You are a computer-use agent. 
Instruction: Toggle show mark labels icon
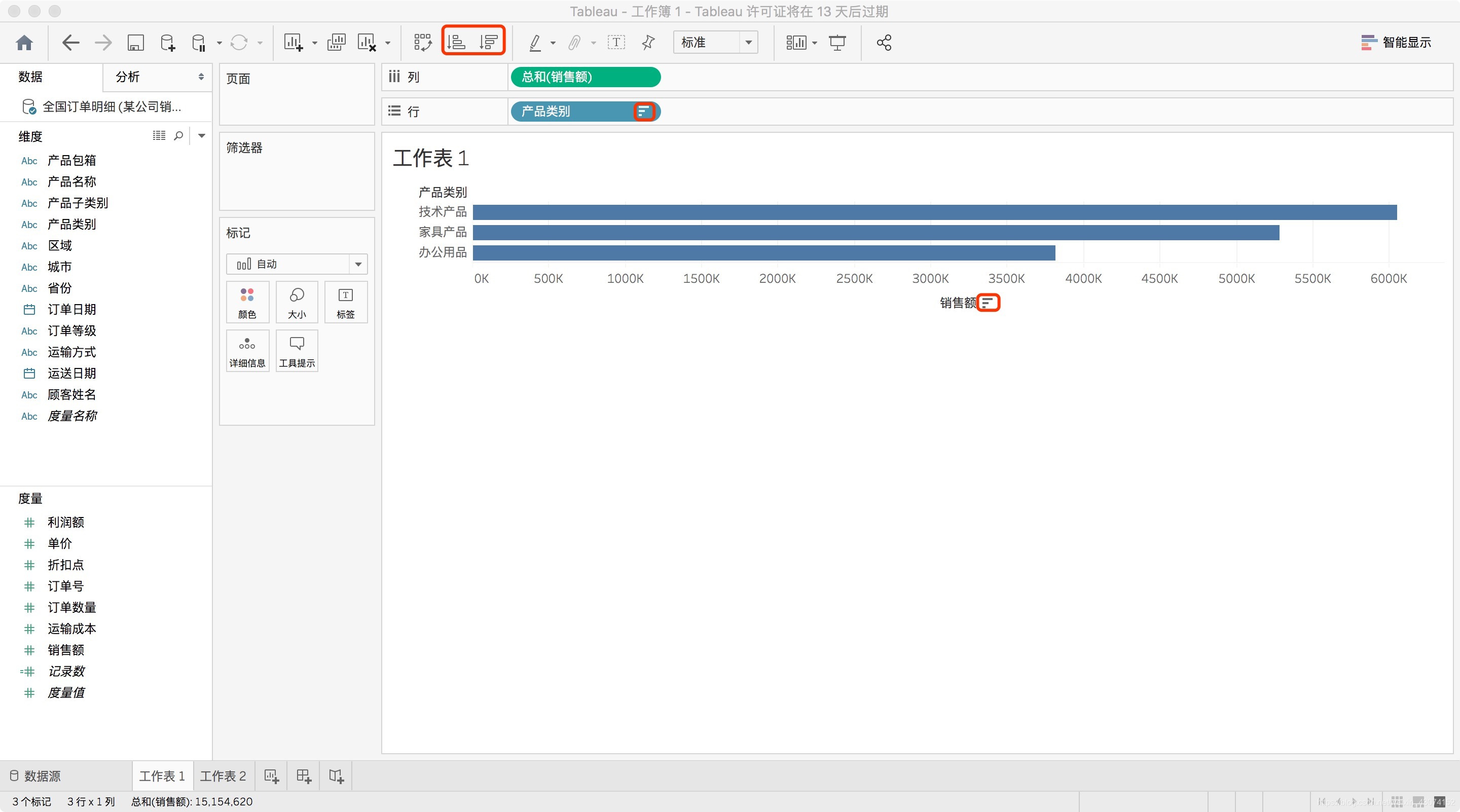coord(616,43)
